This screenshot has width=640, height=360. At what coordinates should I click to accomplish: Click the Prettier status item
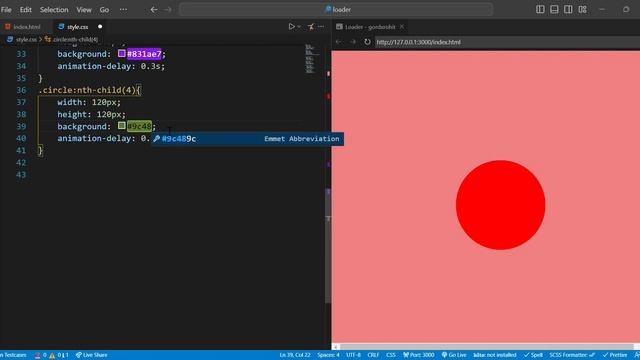coord(615,355)
